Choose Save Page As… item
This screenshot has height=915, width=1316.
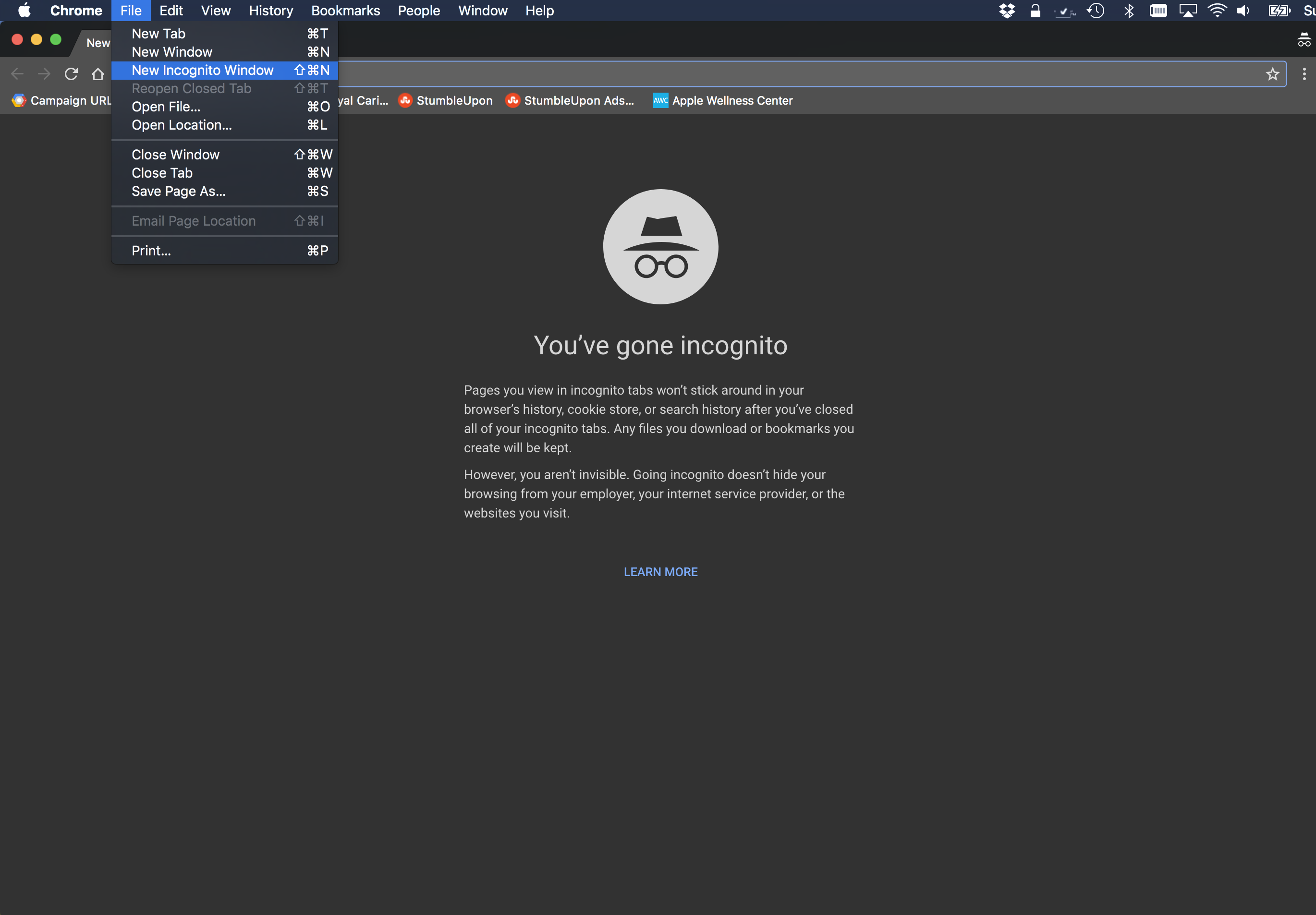pos(225,192)
